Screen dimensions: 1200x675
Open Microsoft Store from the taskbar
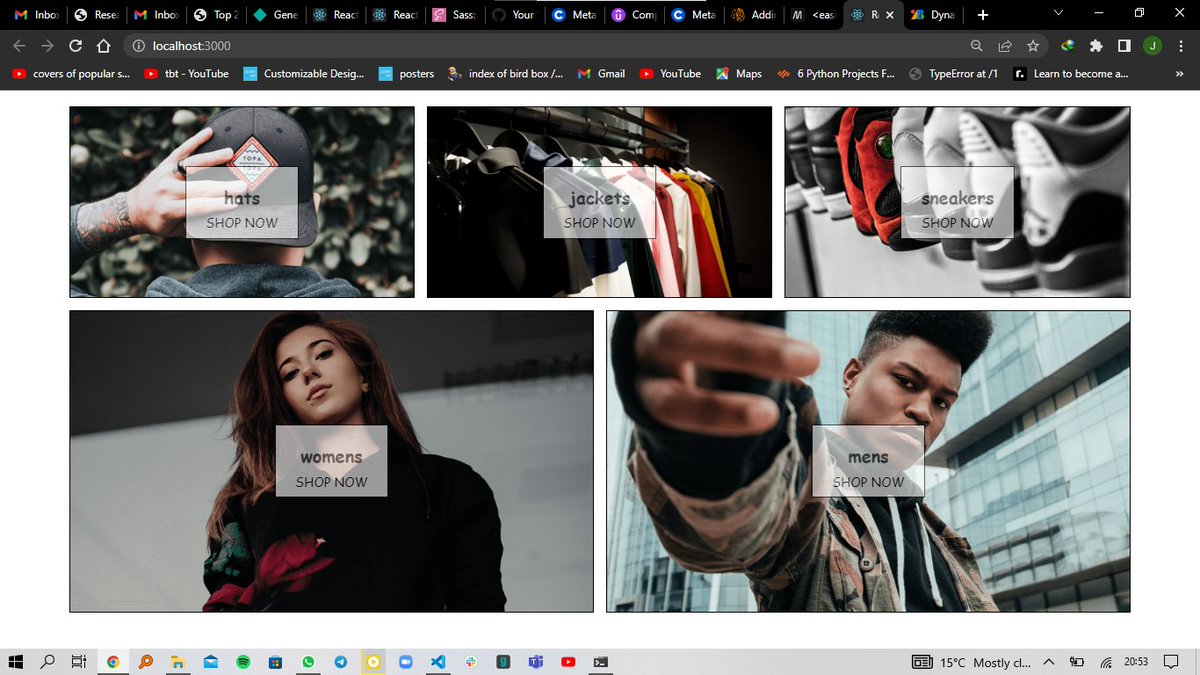click(x=275, y=662)
